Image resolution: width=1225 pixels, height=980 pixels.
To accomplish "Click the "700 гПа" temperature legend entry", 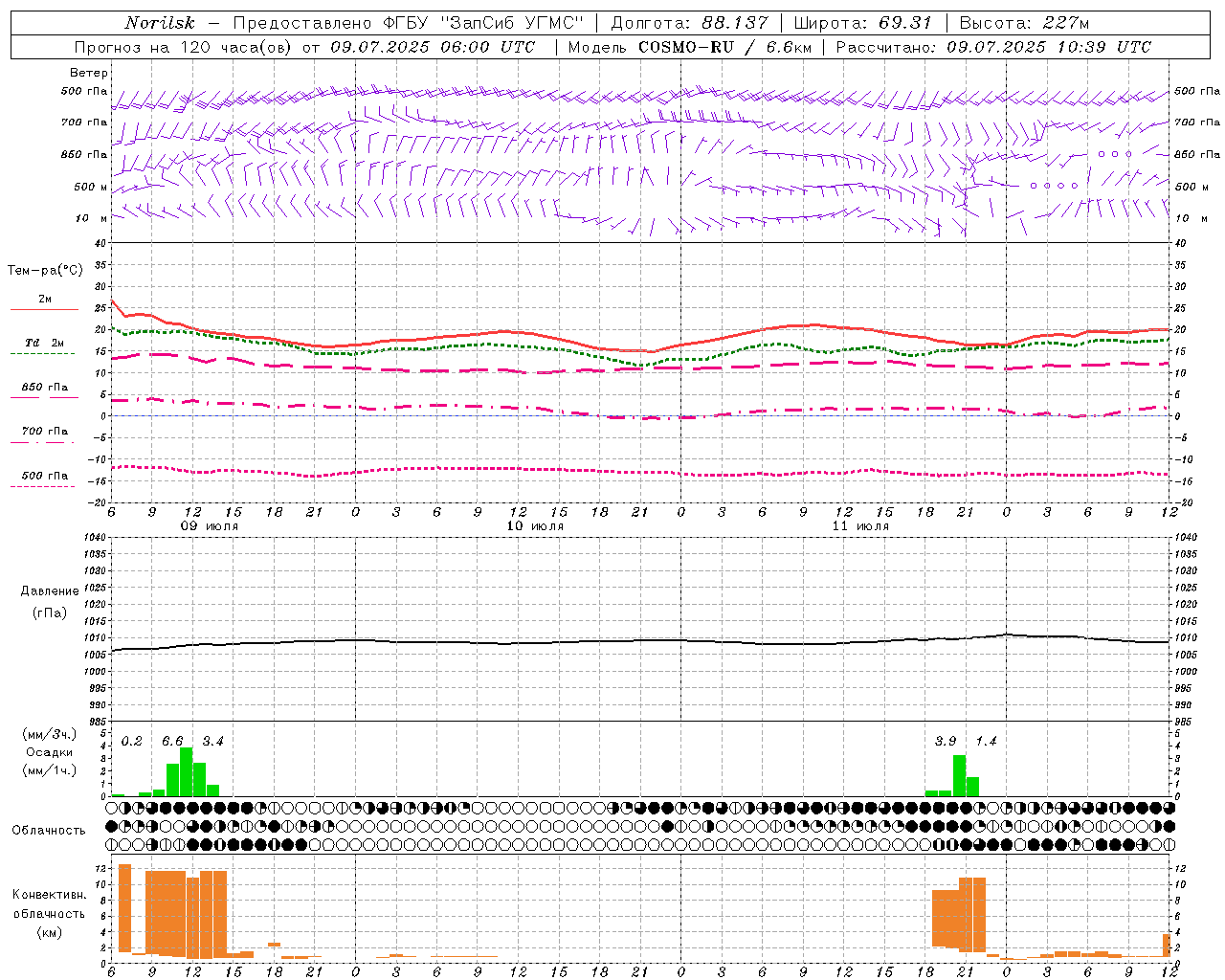I will 44,432.
